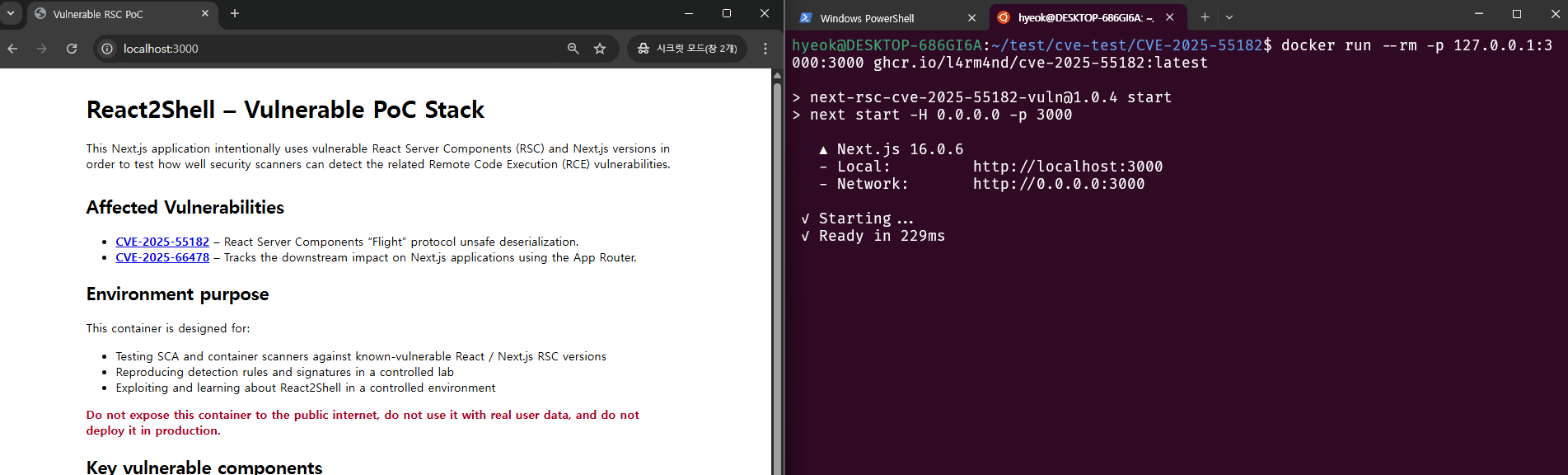View site information icon in address bar
The image size is (1568, 475).
[107, 49]
